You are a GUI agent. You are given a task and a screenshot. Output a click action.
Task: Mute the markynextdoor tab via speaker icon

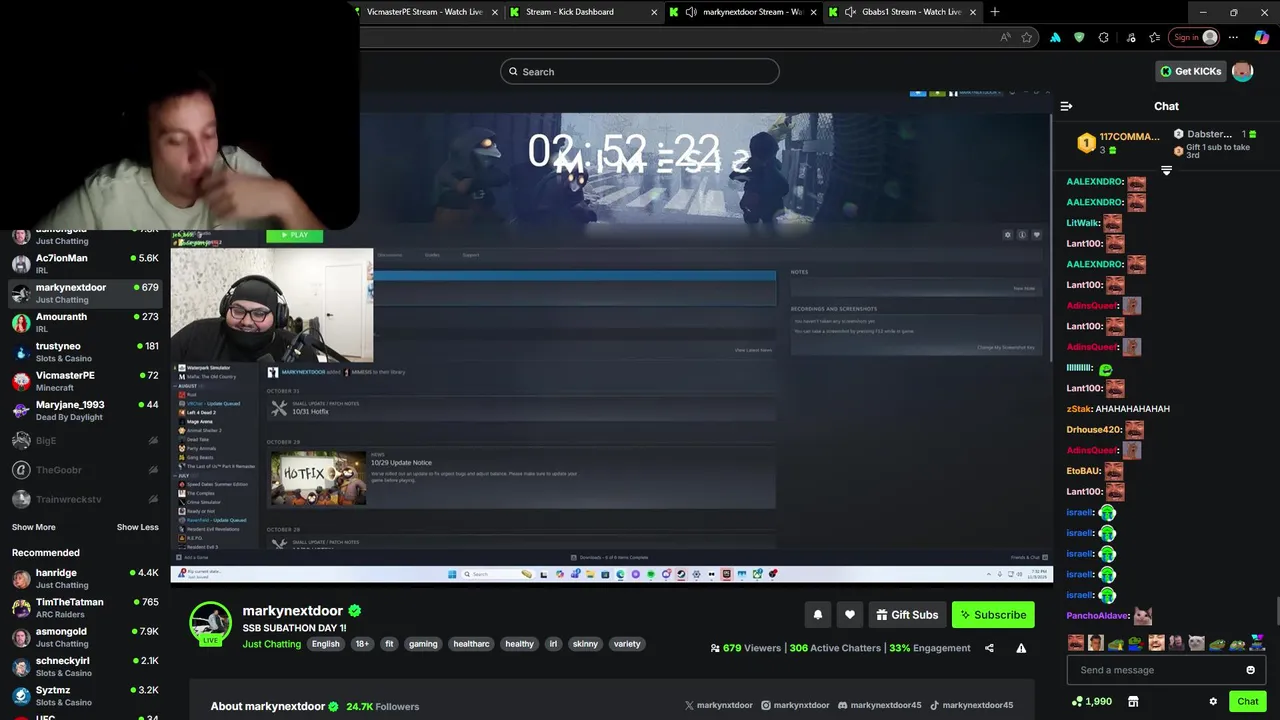coord(691,12)
